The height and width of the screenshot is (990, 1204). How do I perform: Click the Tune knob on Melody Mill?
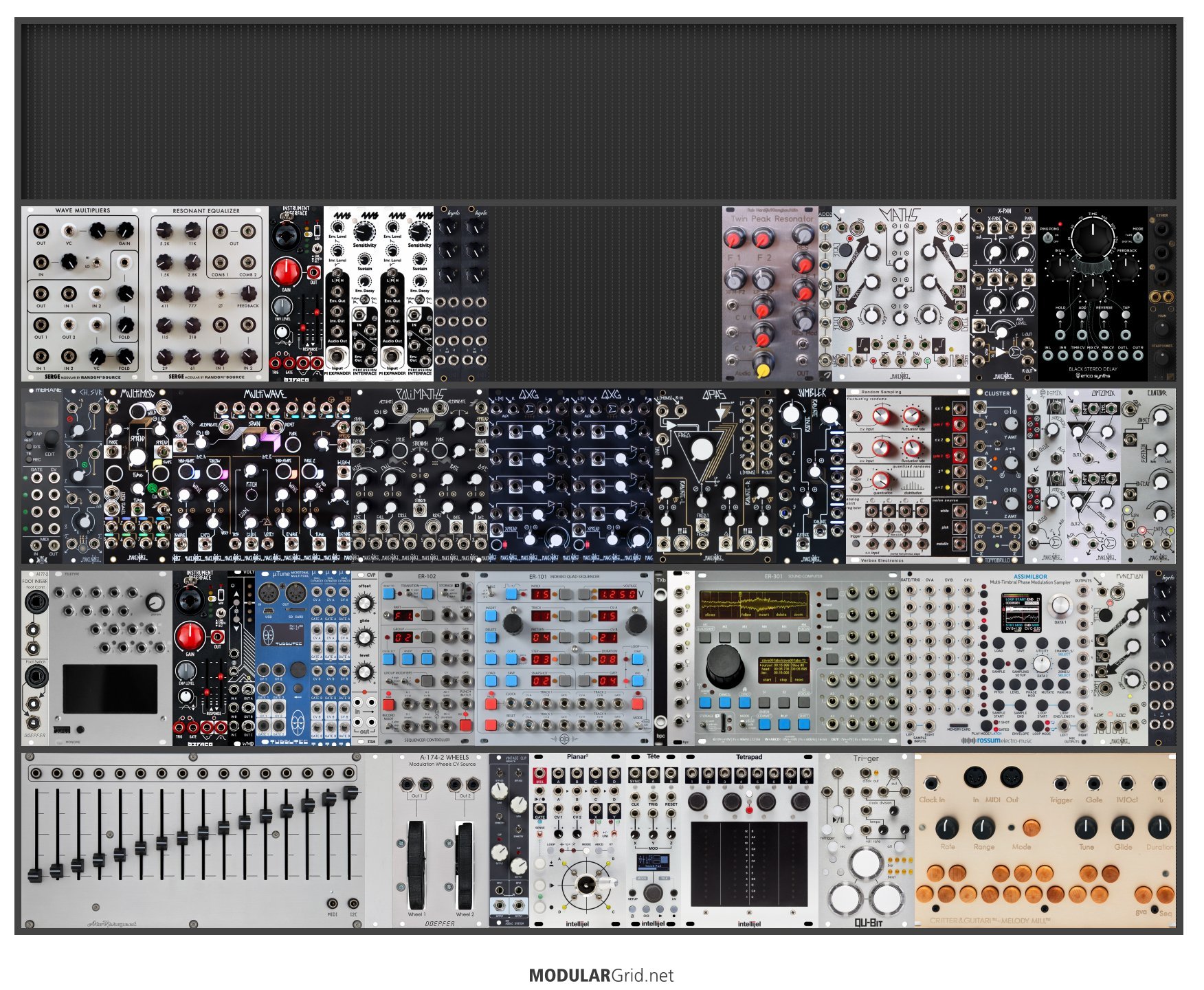click(x=1086, y=827)
